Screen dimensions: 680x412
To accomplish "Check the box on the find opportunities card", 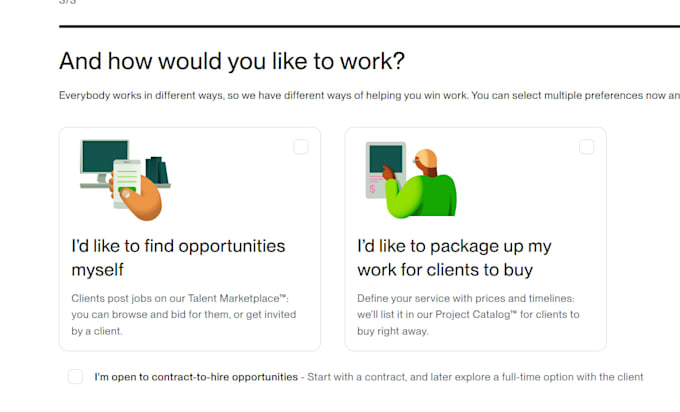I will (x=301, y=147).
